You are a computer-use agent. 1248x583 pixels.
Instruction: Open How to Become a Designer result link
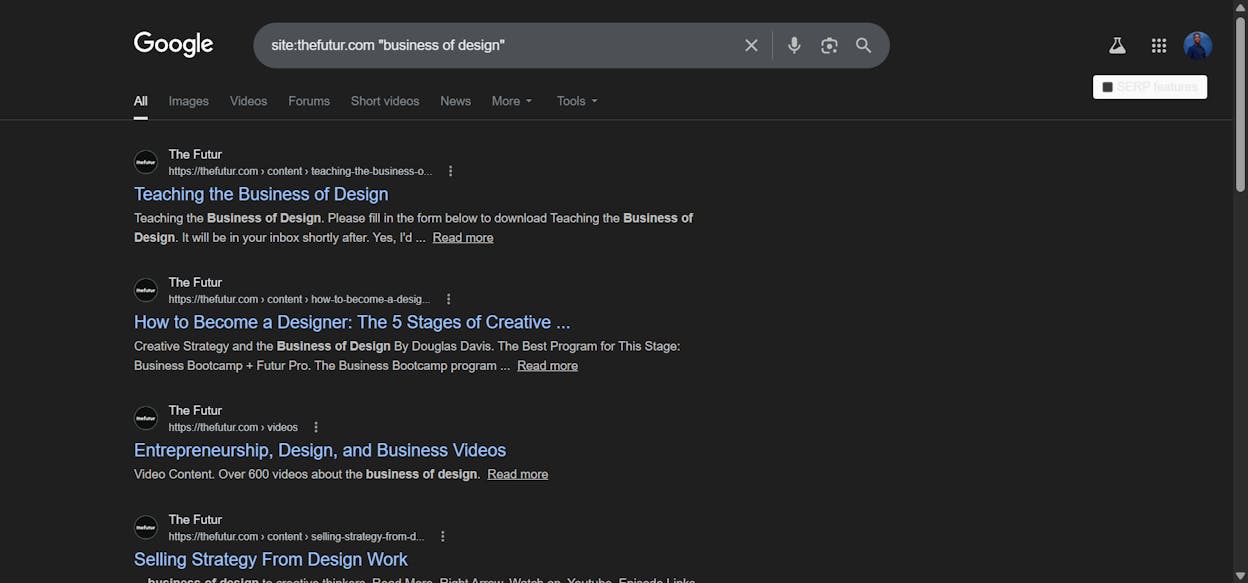[x=352, y=322]
